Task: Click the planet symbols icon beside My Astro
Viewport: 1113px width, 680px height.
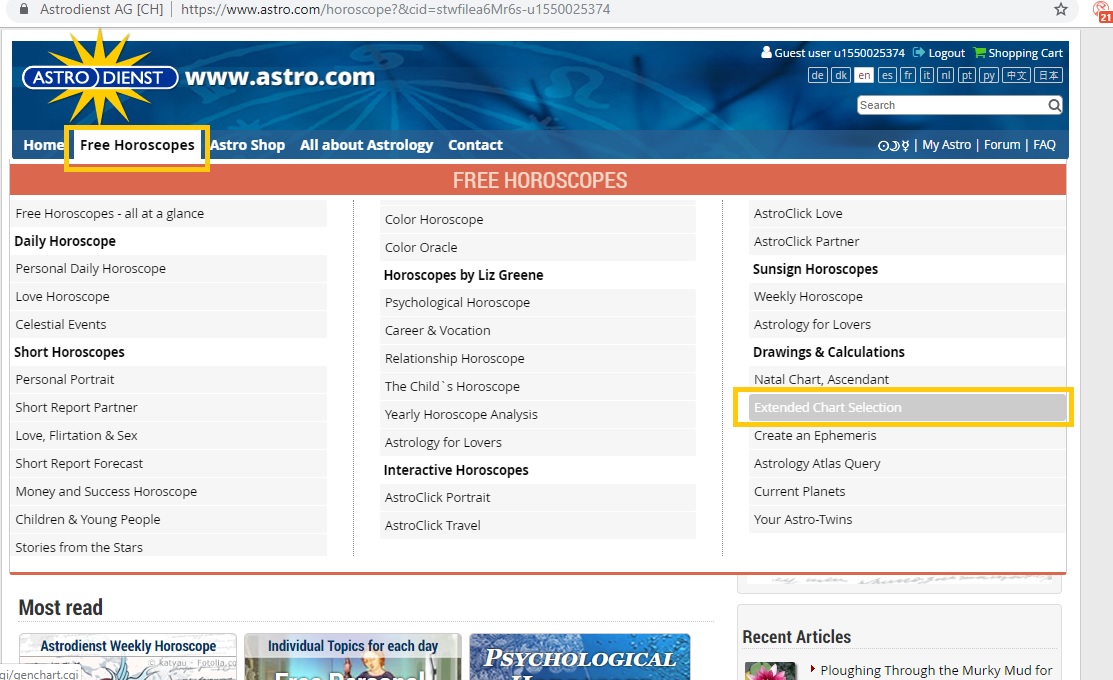Action: coord(893,146)
